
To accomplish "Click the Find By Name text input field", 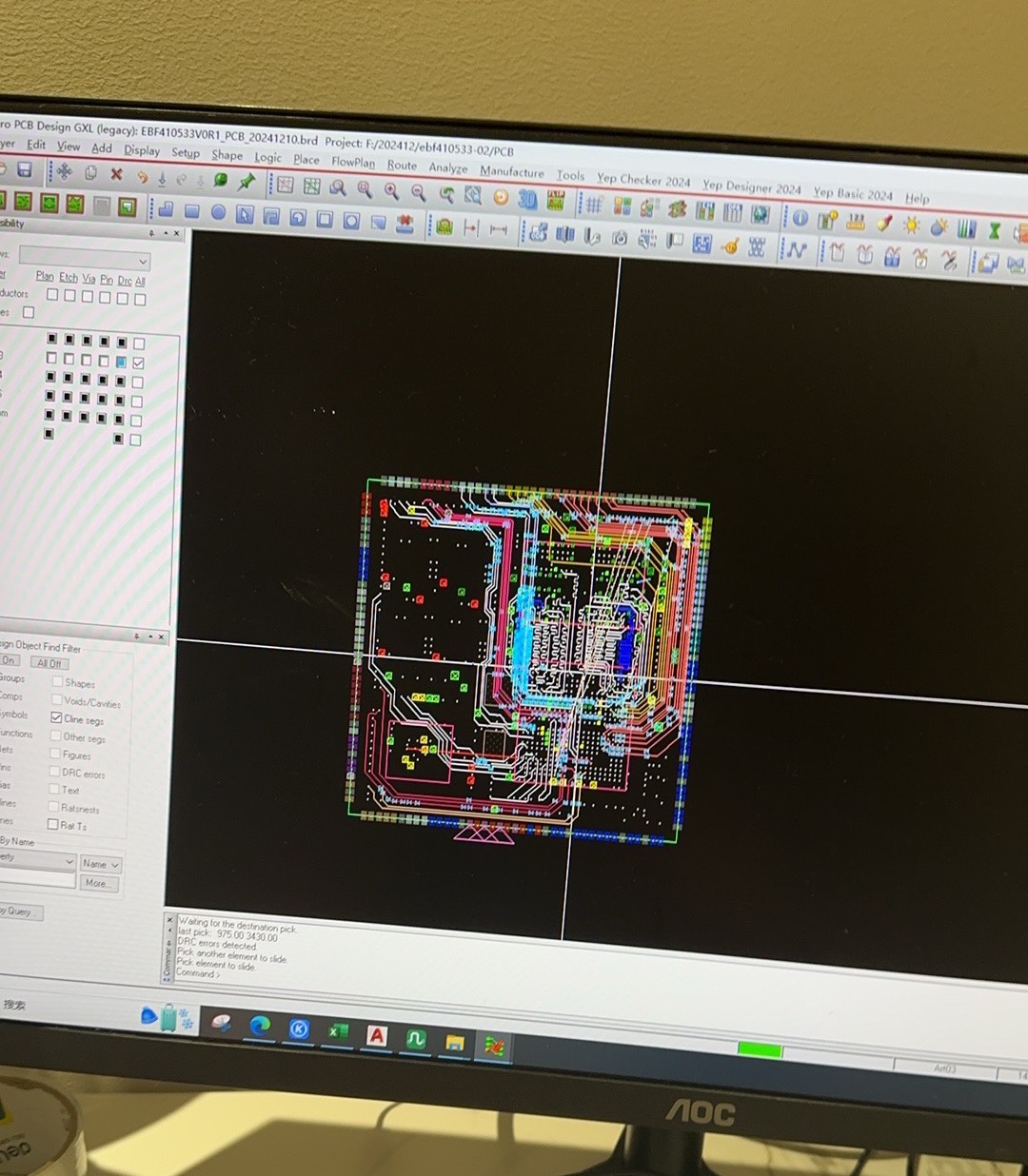I will tap(36, 880).
